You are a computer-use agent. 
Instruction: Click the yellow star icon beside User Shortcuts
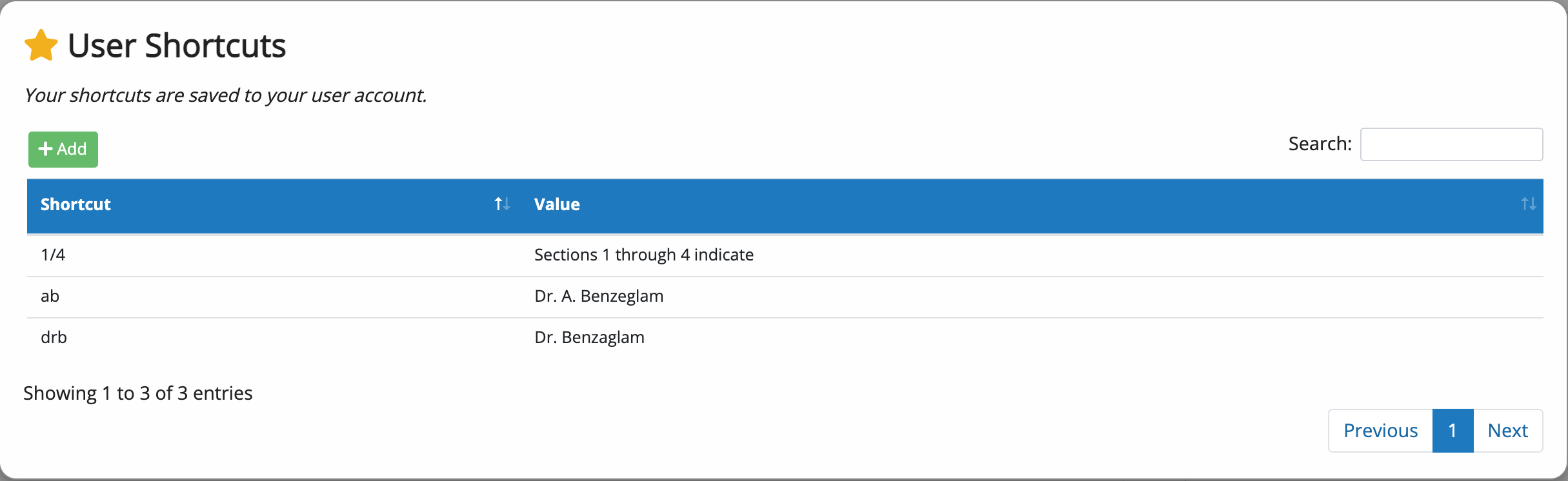point(41,46)
